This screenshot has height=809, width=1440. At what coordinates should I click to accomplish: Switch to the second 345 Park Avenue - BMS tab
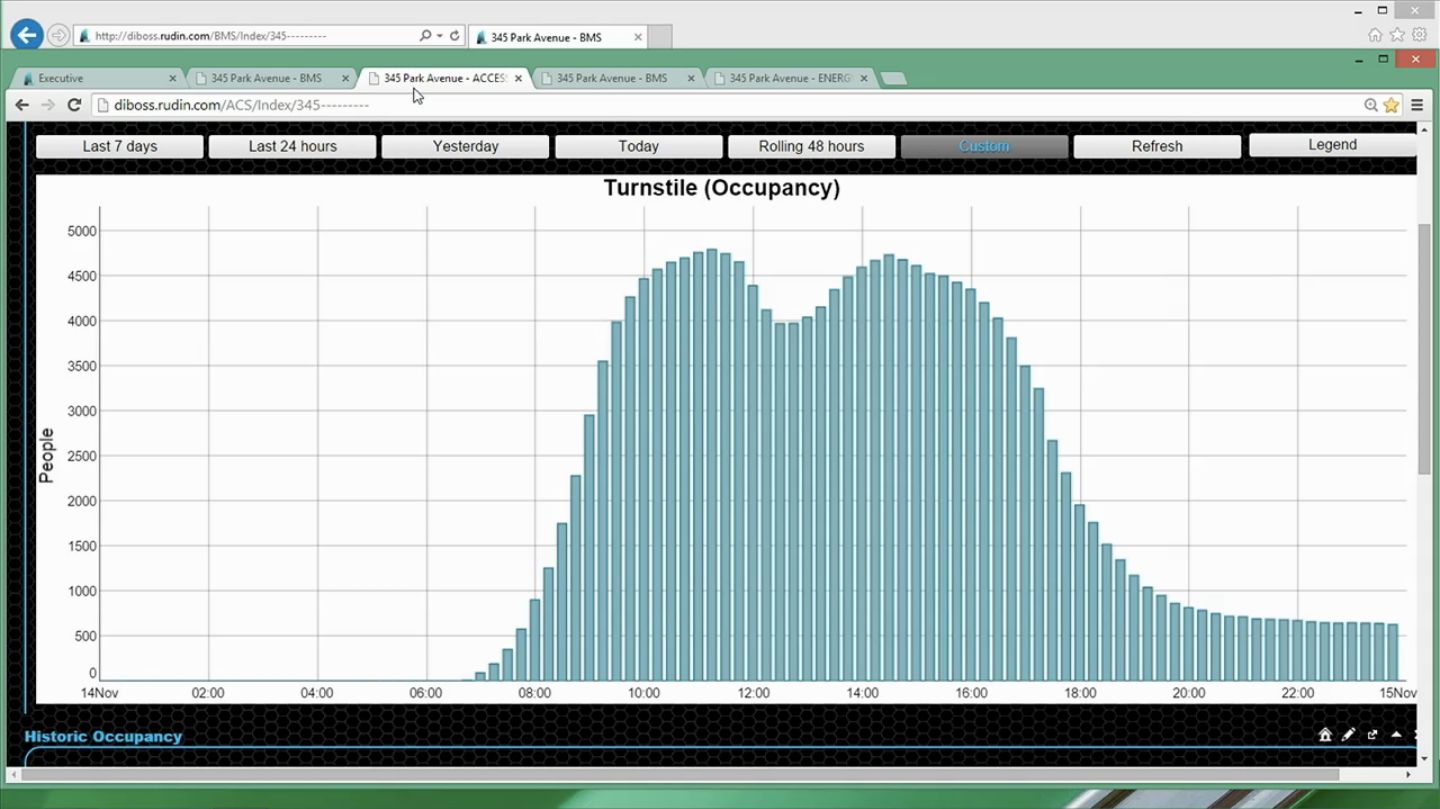coord(617,78)
